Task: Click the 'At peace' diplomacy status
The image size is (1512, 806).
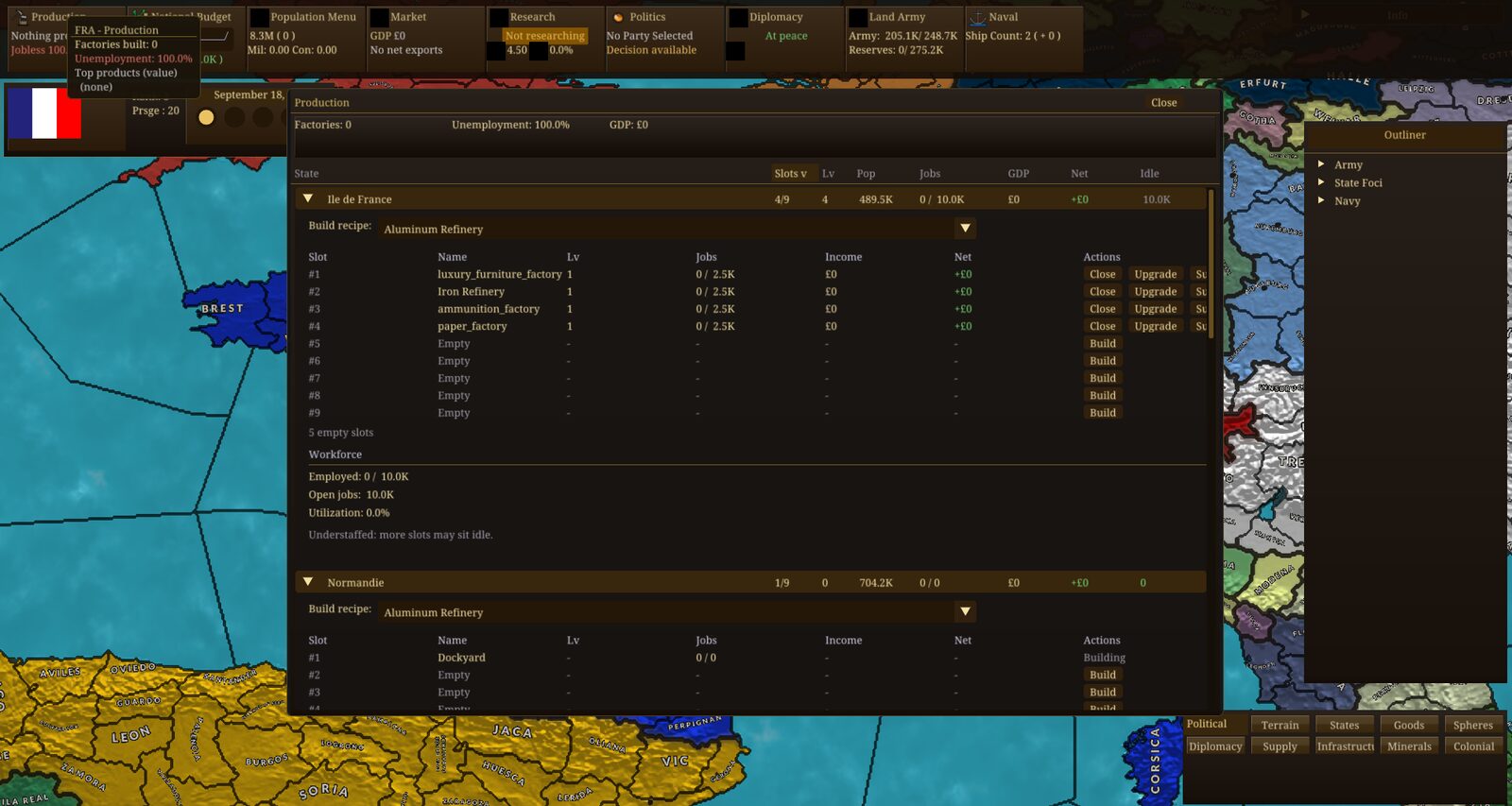Action: (786, 36)
